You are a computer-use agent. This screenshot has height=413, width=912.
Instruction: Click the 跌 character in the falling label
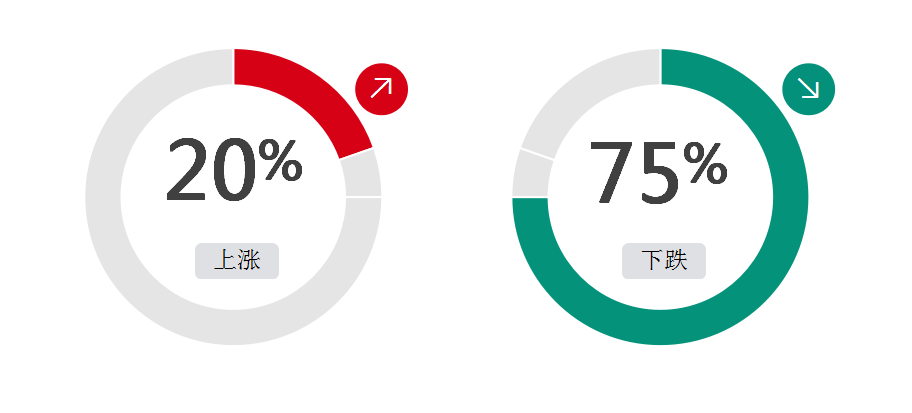point(676,261)
